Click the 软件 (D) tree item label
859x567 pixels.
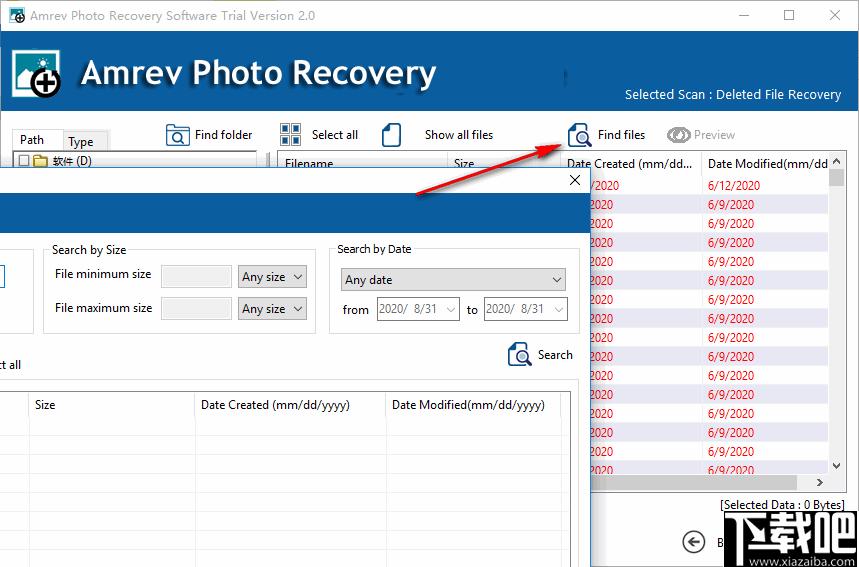click(72, 161)
